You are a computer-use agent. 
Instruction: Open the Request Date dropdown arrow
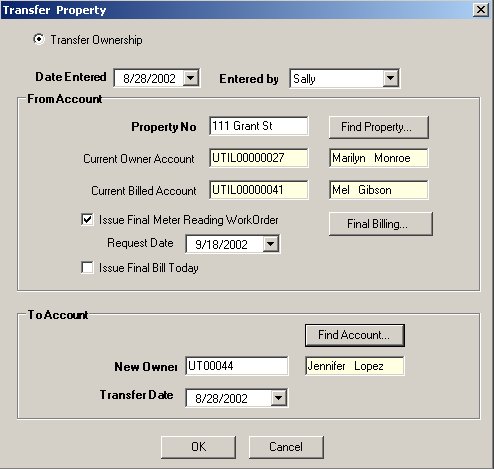(271, 244)
